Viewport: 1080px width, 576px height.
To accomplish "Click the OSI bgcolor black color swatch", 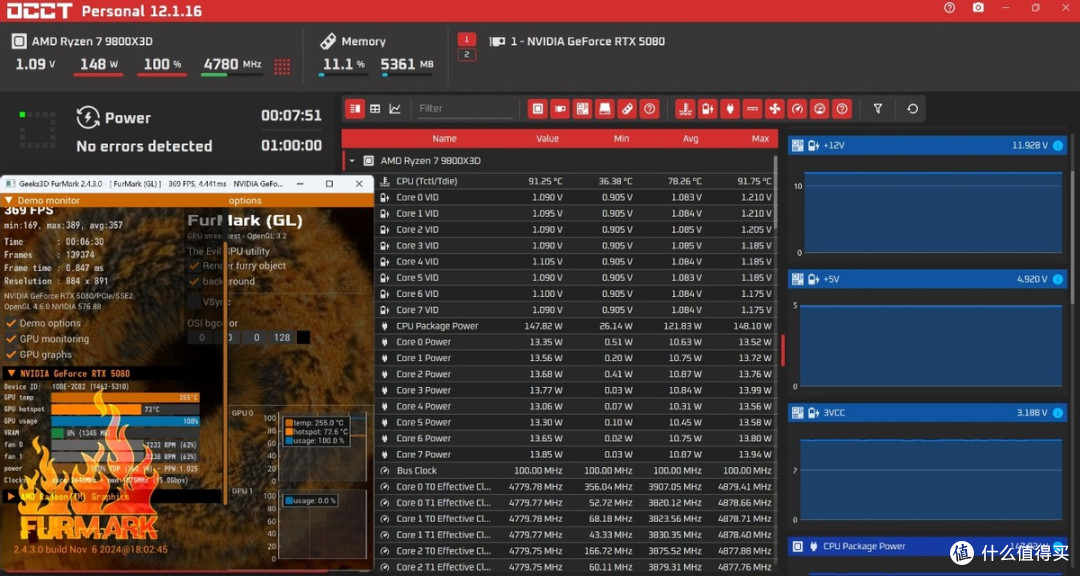I will [x=302, y=338].
